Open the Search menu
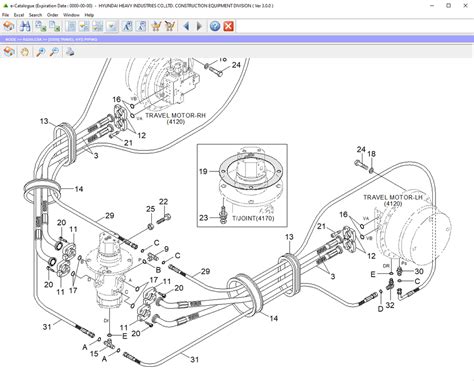 click(35, 15)
